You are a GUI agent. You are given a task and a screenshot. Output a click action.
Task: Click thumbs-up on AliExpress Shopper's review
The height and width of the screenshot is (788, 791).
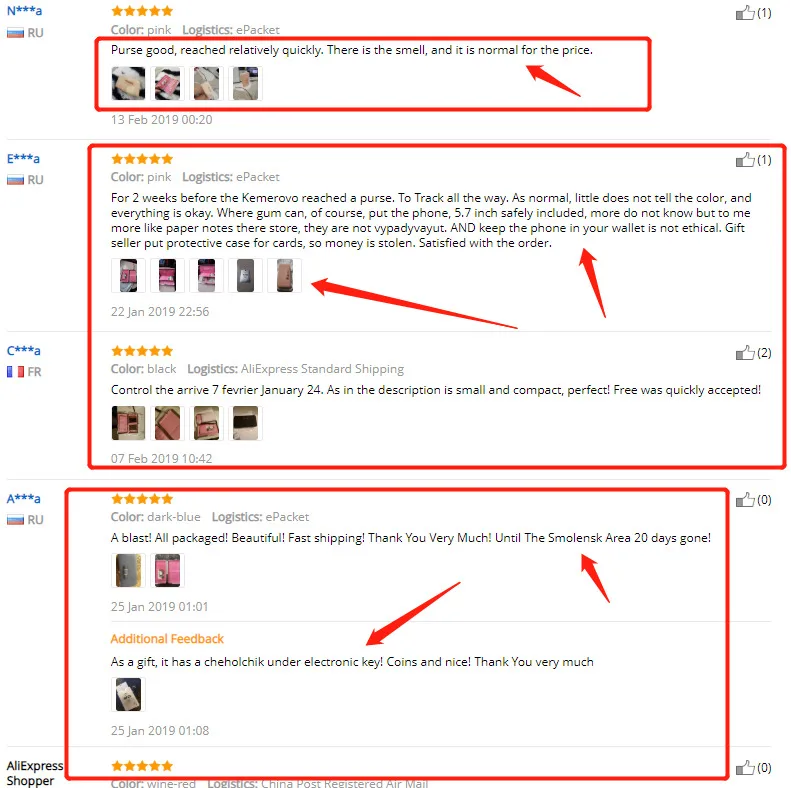(x=745, y=767)
